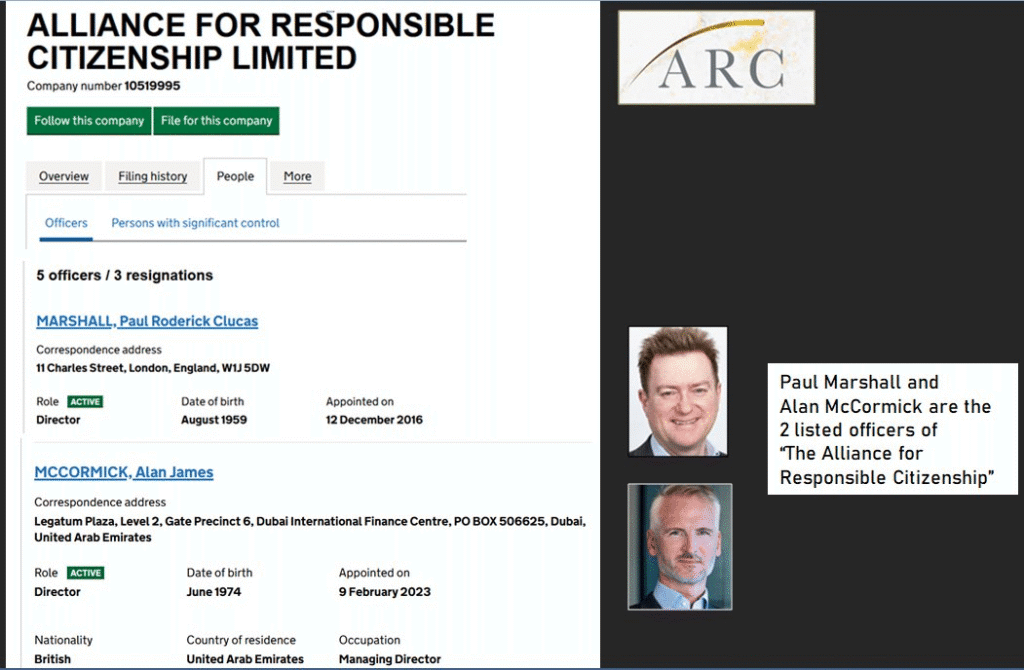Open the Overview tab

tap(63, 176)
